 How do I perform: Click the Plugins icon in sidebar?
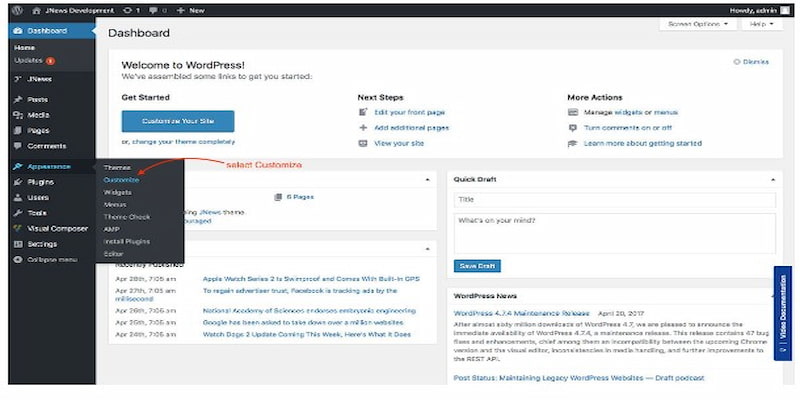18,182
